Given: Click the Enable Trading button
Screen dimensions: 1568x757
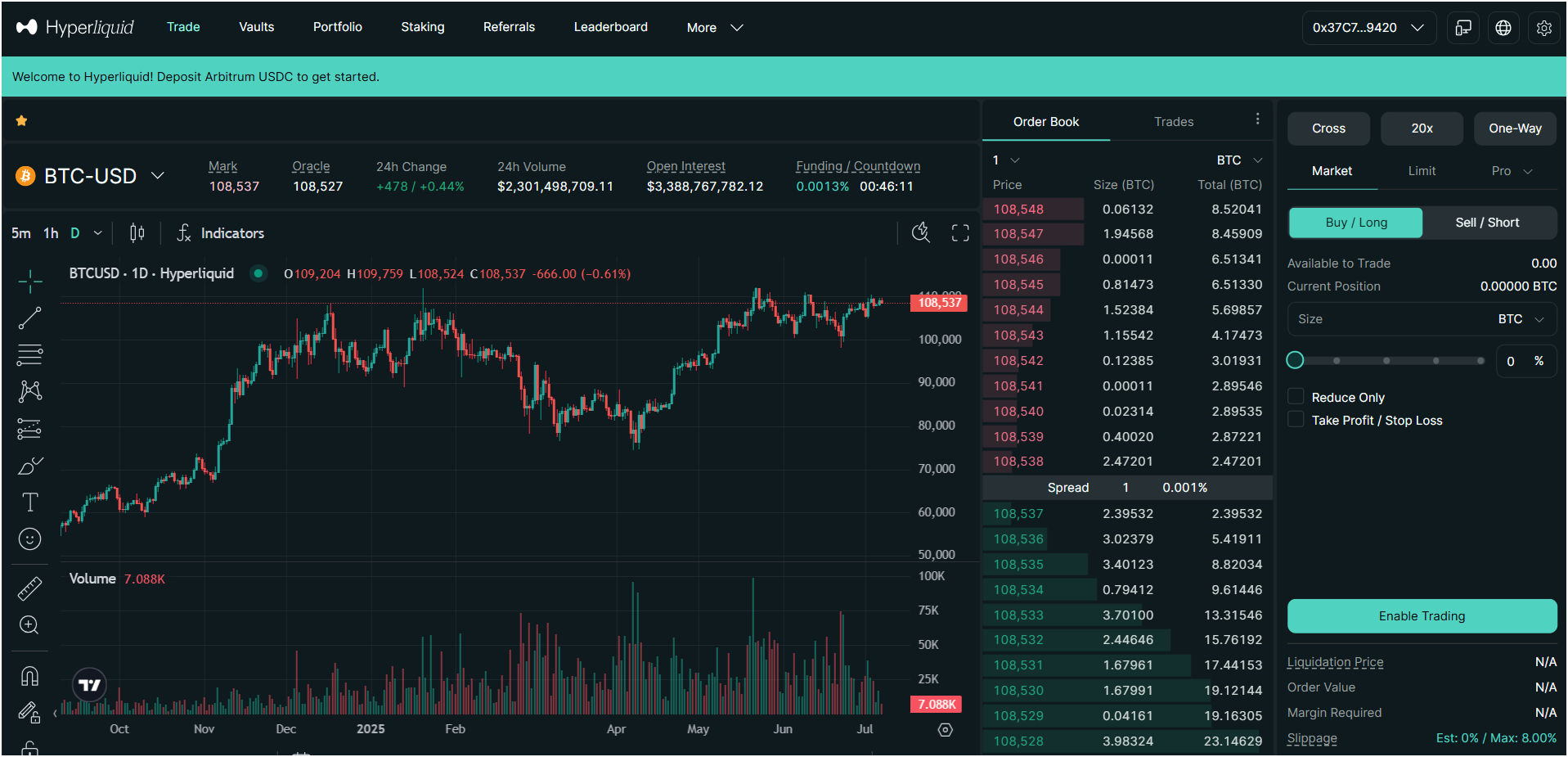Looking at the screenshot, I should [x=1422, y=616].
